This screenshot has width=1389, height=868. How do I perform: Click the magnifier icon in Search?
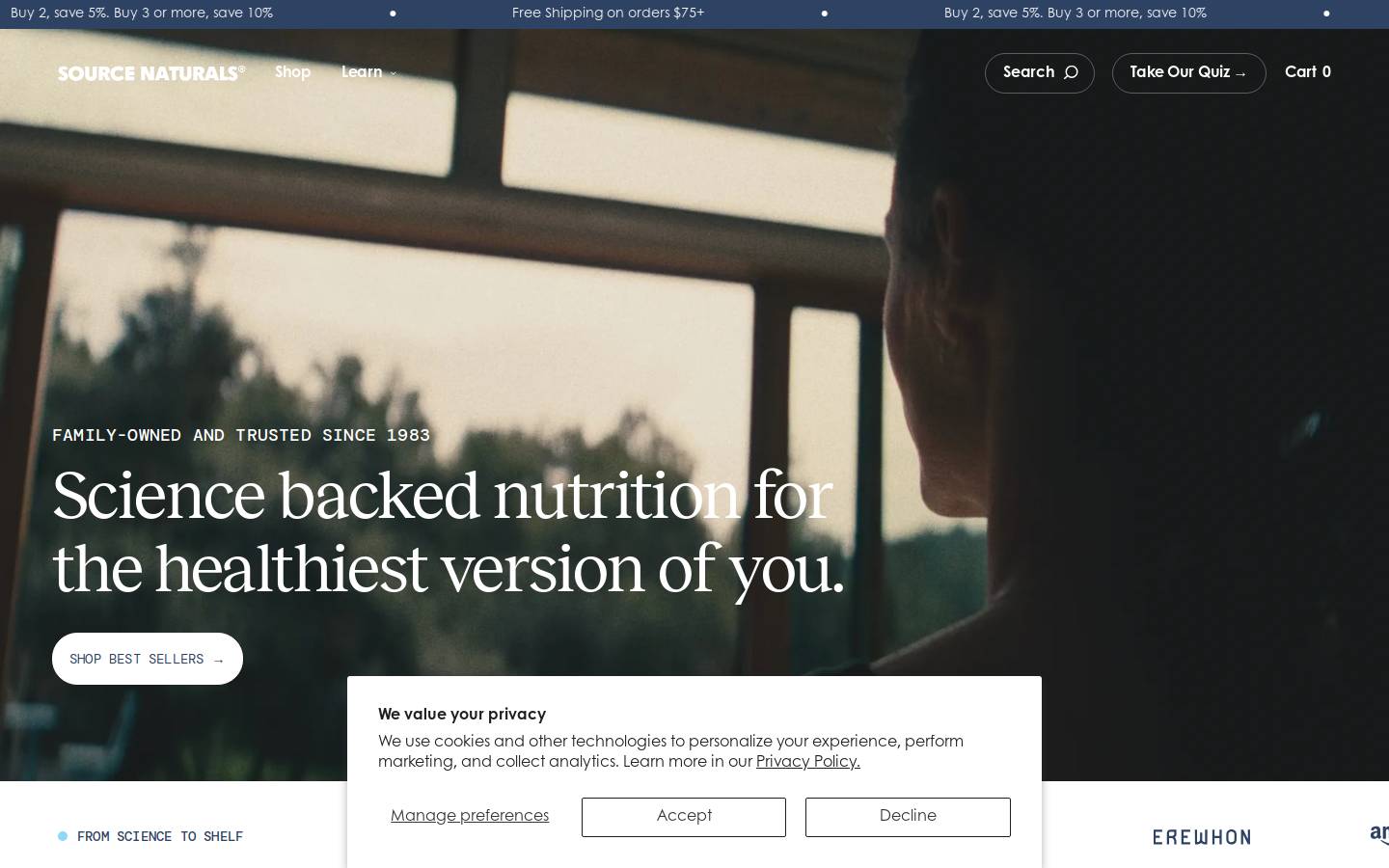click(x=1071, y=72)
